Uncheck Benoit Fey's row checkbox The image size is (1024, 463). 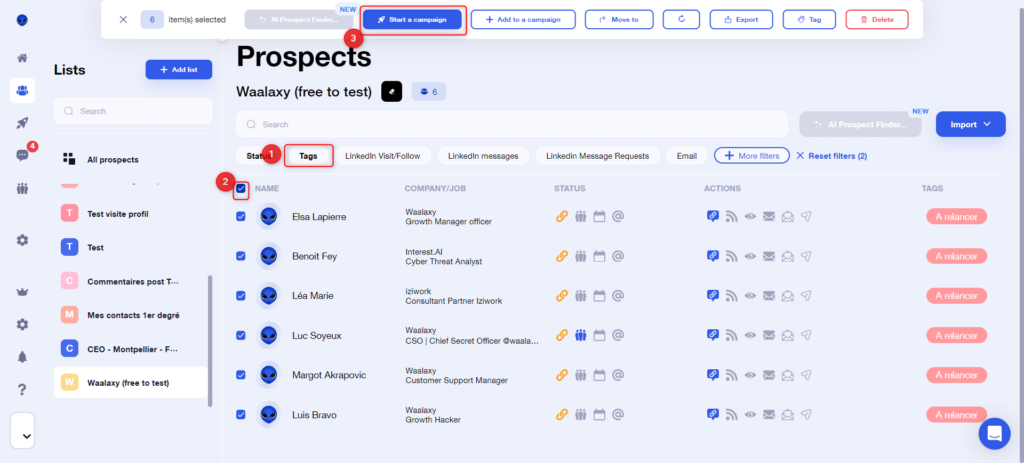(241, 256)
